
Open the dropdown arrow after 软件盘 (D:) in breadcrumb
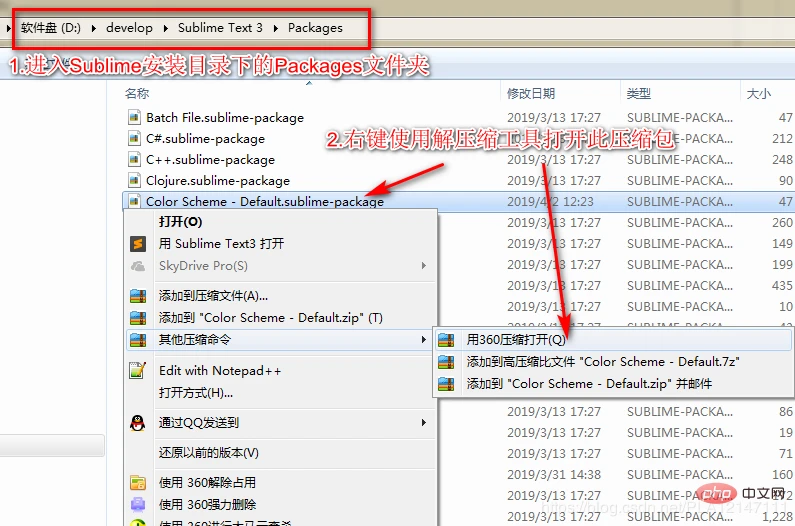[x=94, y=28]
